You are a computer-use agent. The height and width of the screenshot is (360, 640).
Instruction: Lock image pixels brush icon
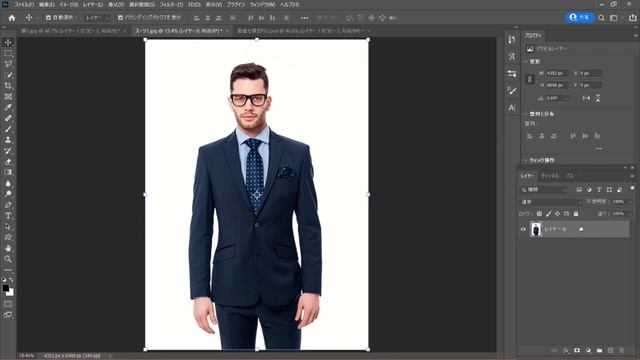pyautogui.click(x=549, y=213)
